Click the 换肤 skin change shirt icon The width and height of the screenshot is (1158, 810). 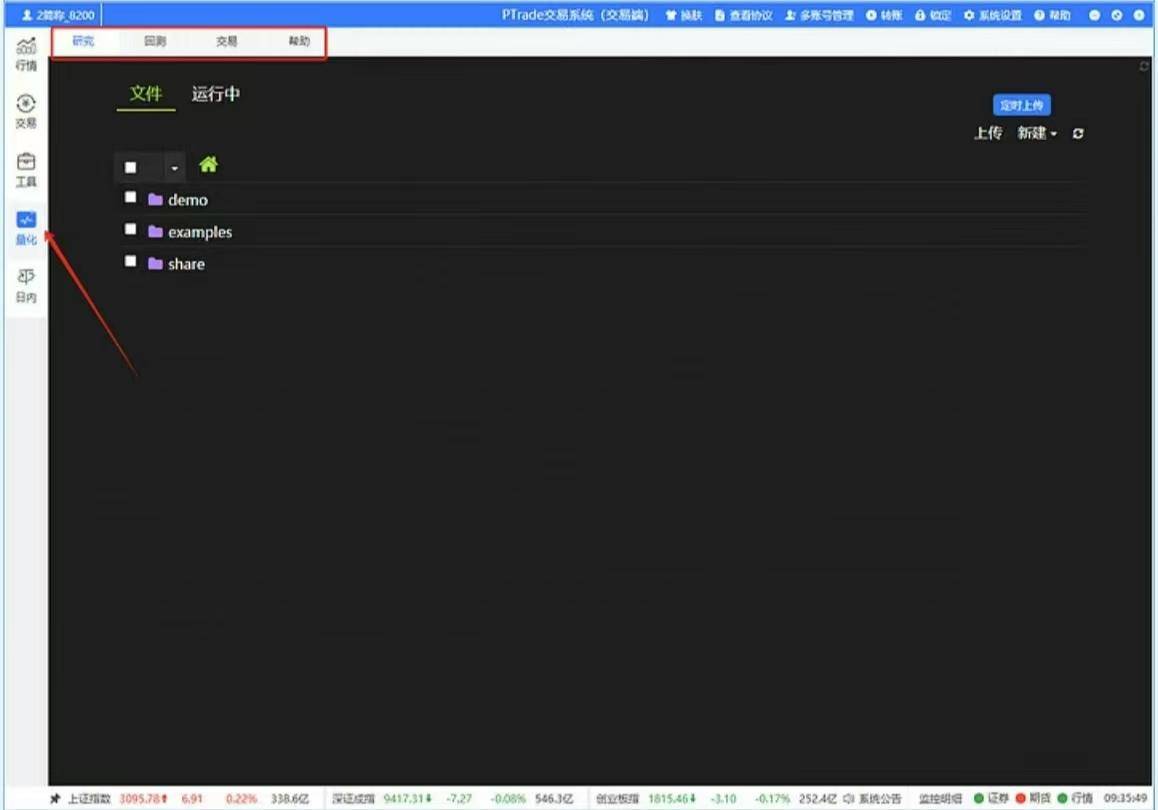click(x=671, y=15)
